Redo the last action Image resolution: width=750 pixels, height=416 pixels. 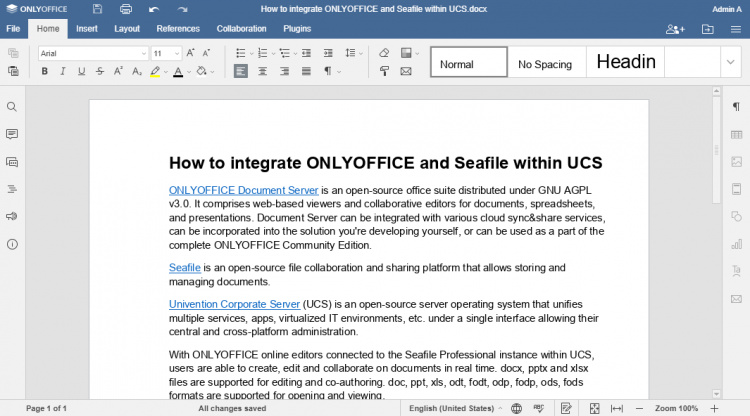pos(182,9)
